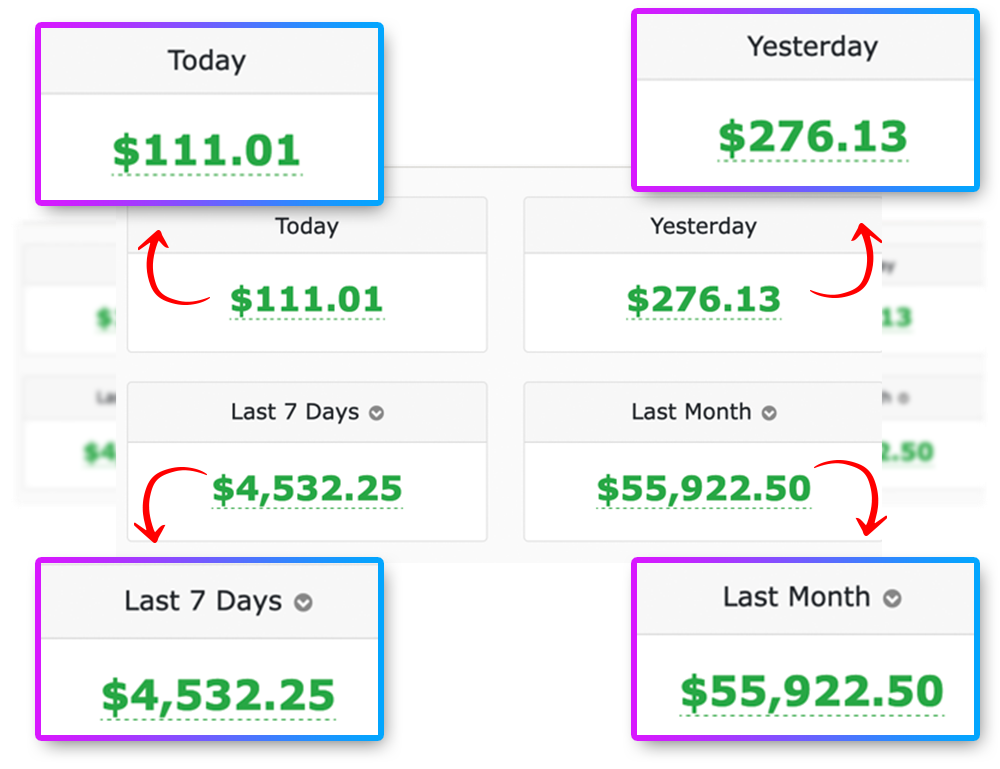The width and height of the screenshot is (1000, 769).
Task: Select enlarged $4,532.25 earnings in bottom-left card
Action: click(x=218, y=695)
